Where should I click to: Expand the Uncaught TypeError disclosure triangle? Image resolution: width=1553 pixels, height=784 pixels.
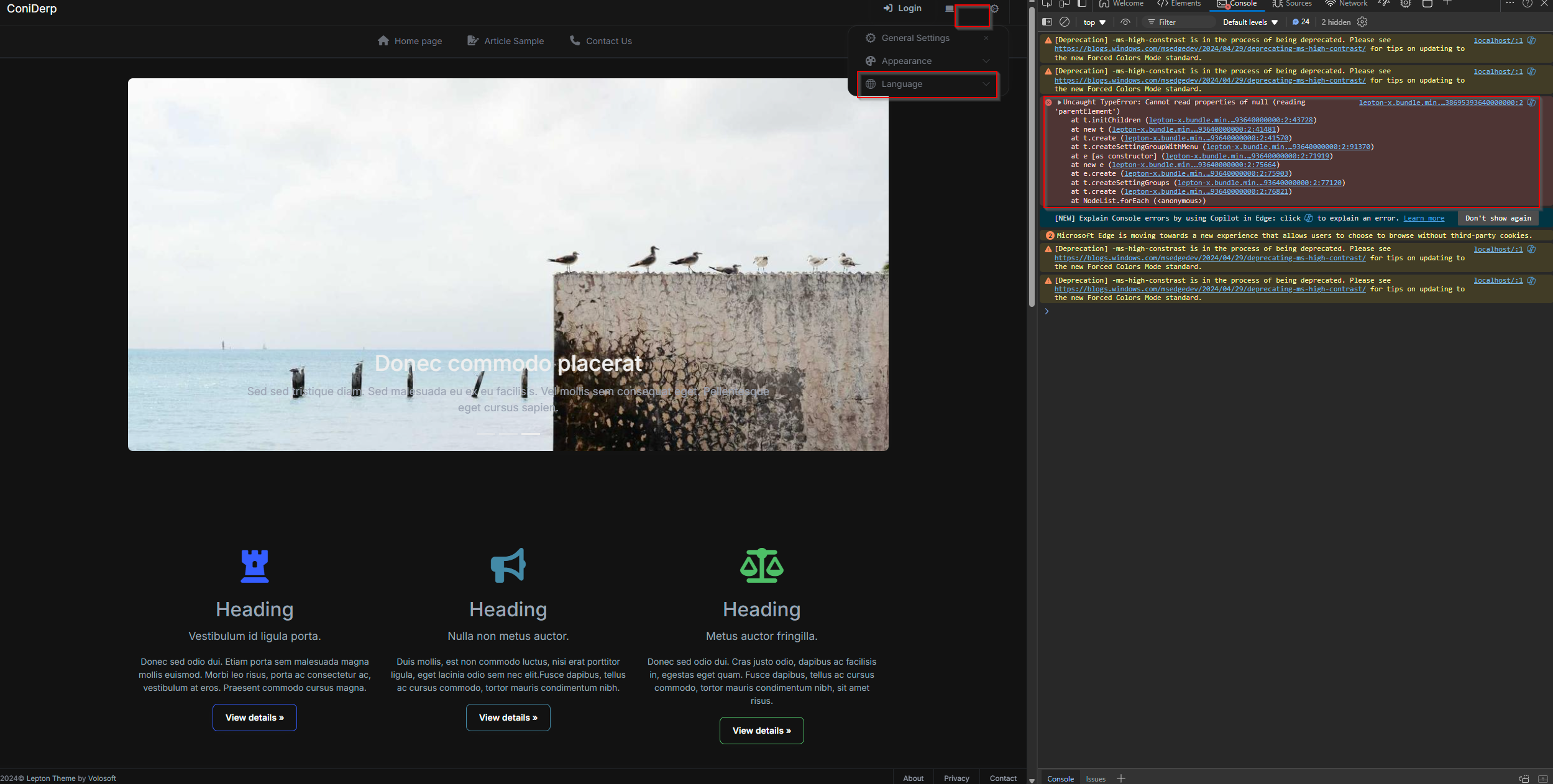1059,103
